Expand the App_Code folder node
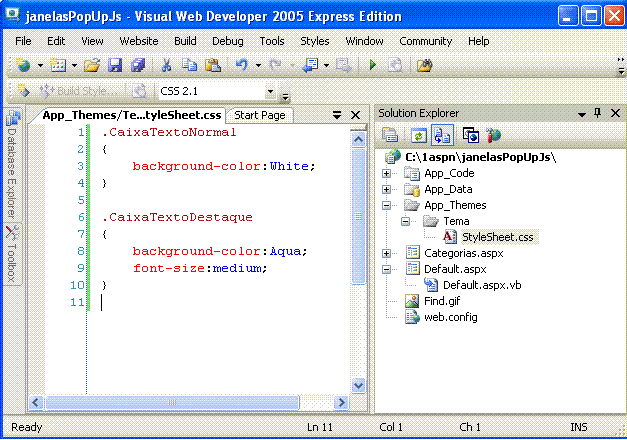627x440 pixels. 386,173
